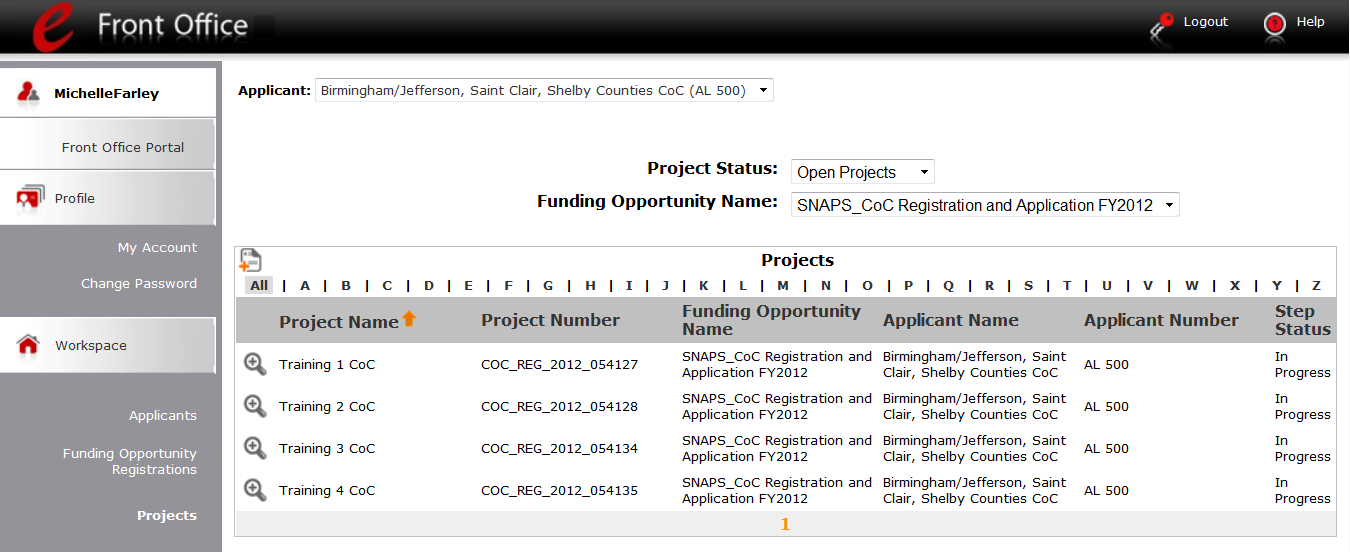The image size is (1350, 552).
Task: Filter projects by letter T
Action: tap(1067, 285)
